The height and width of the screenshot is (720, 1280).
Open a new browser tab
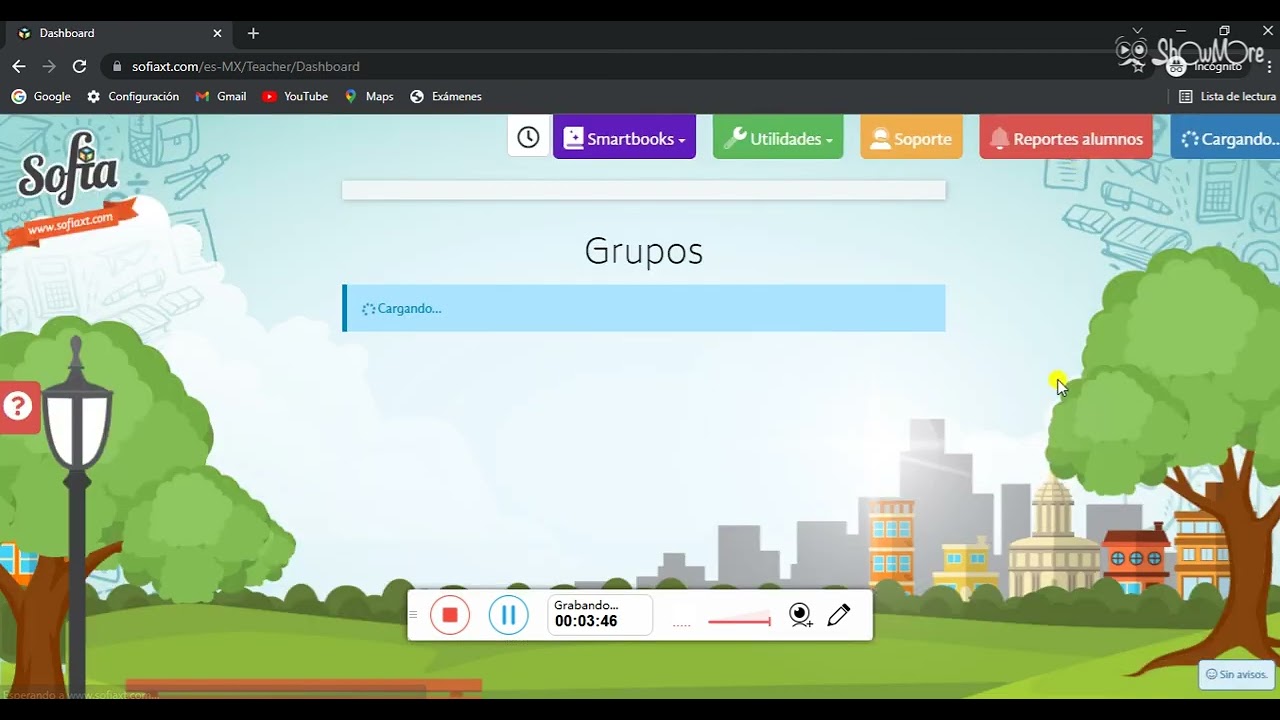pyautogui.click(x=253, y=33)
